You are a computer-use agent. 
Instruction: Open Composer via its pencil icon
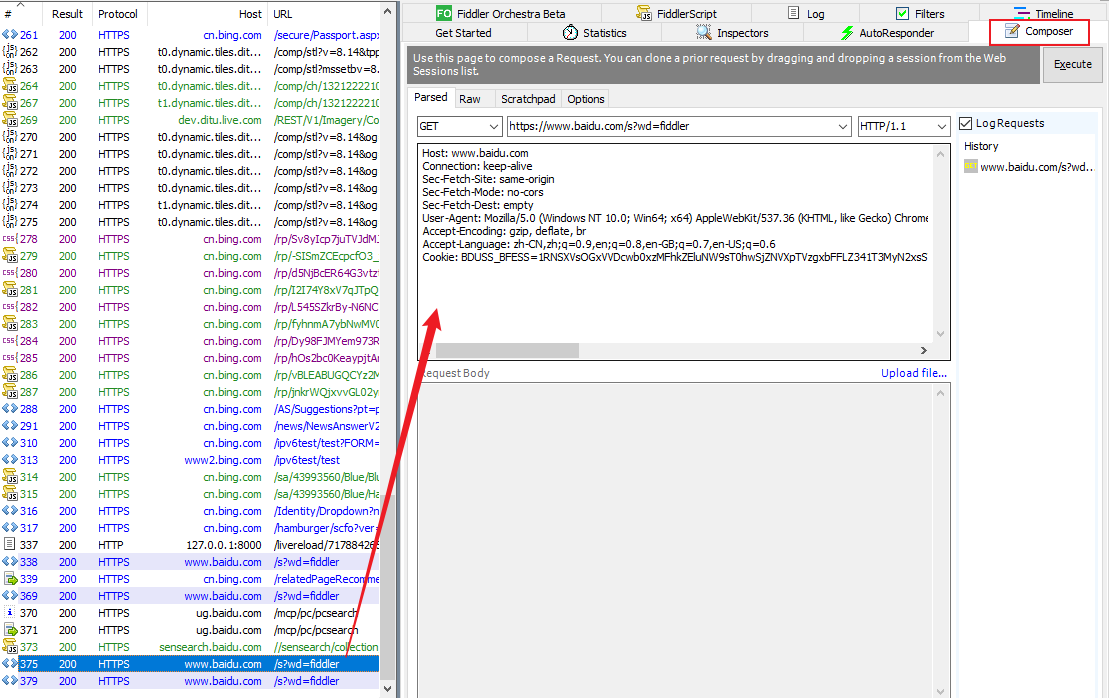pos(1012,31)
